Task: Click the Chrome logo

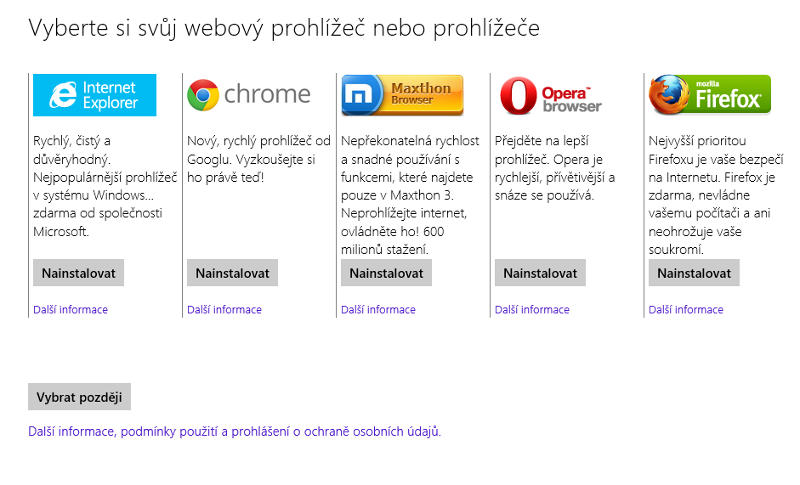Action: (249, 95)
